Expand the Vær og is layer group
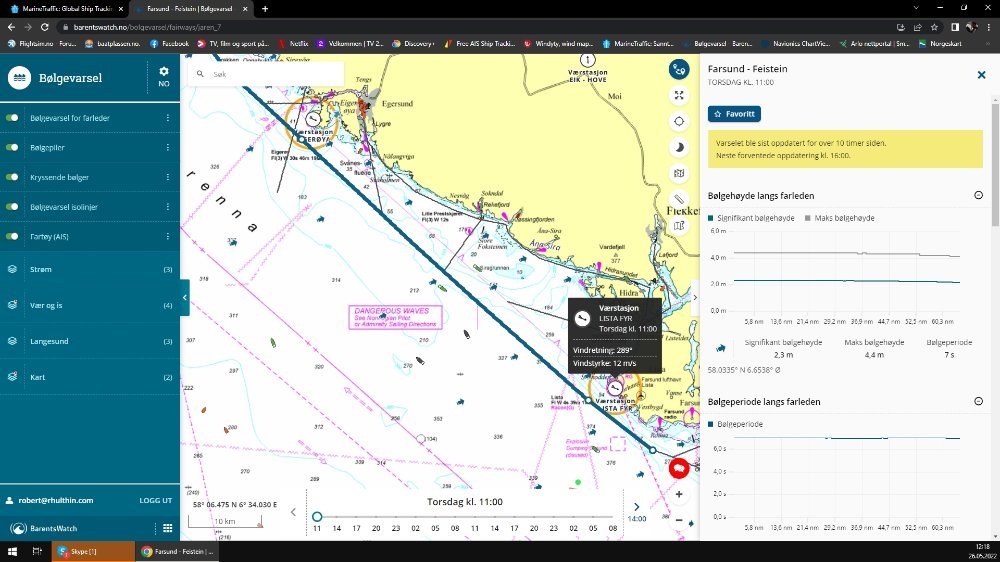 coord(90,305)
